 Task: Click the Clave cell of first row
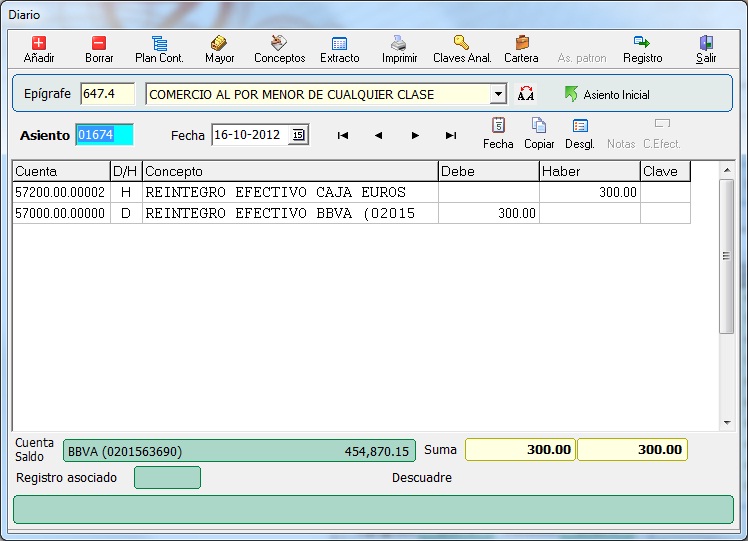click(665, 192)
